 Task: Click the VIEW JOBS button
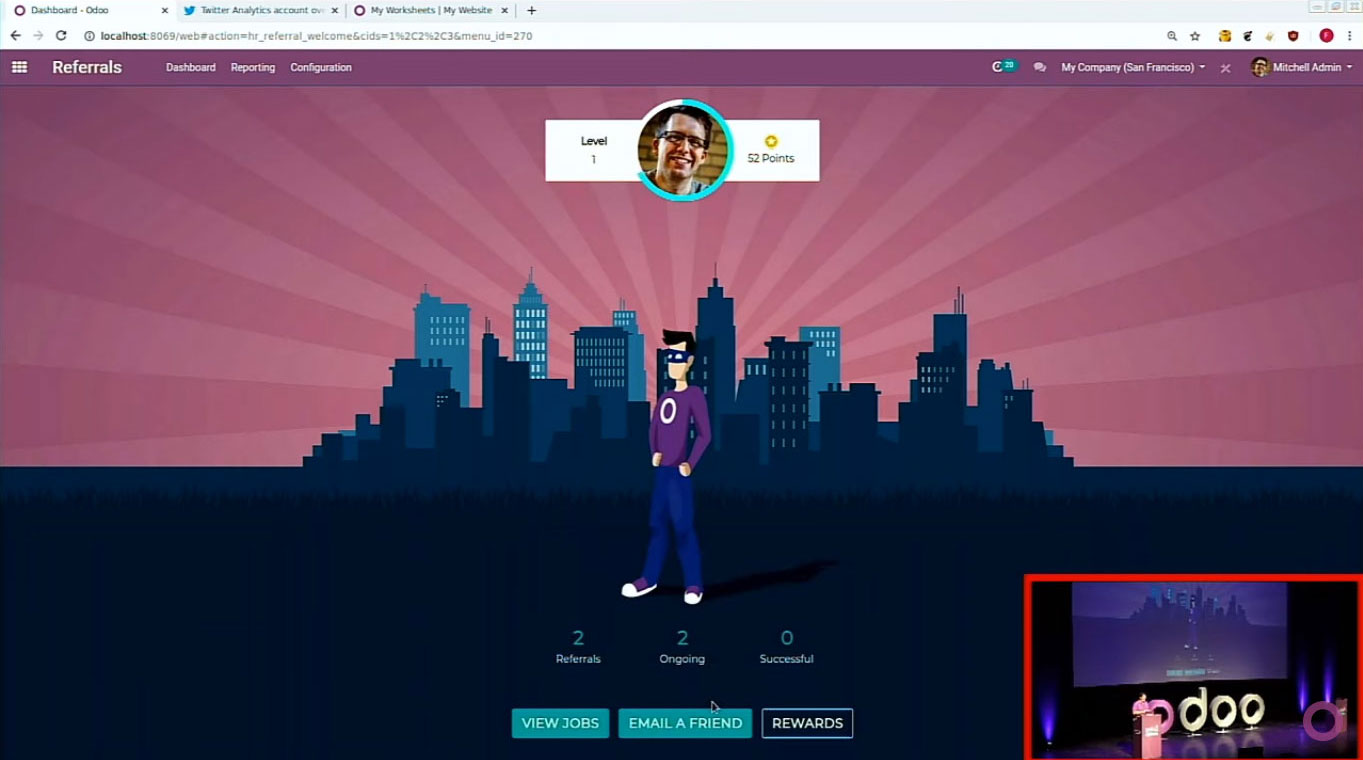pos(560,723)
